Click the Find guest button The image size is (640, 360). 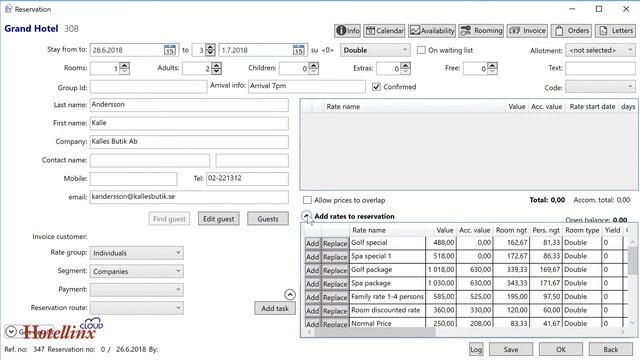[169, 219]
